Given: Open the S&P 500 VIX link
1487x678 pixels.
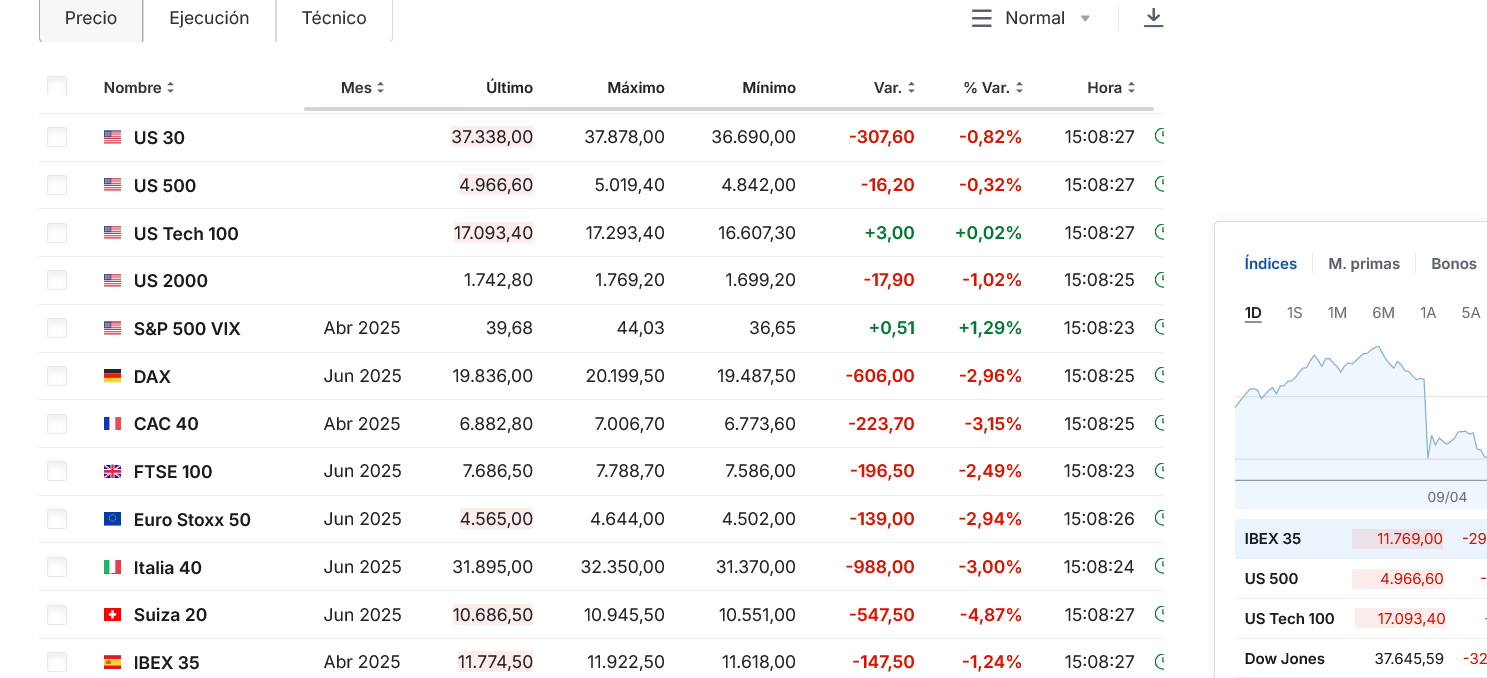Looking at the screenshot, I should [187, 329].
